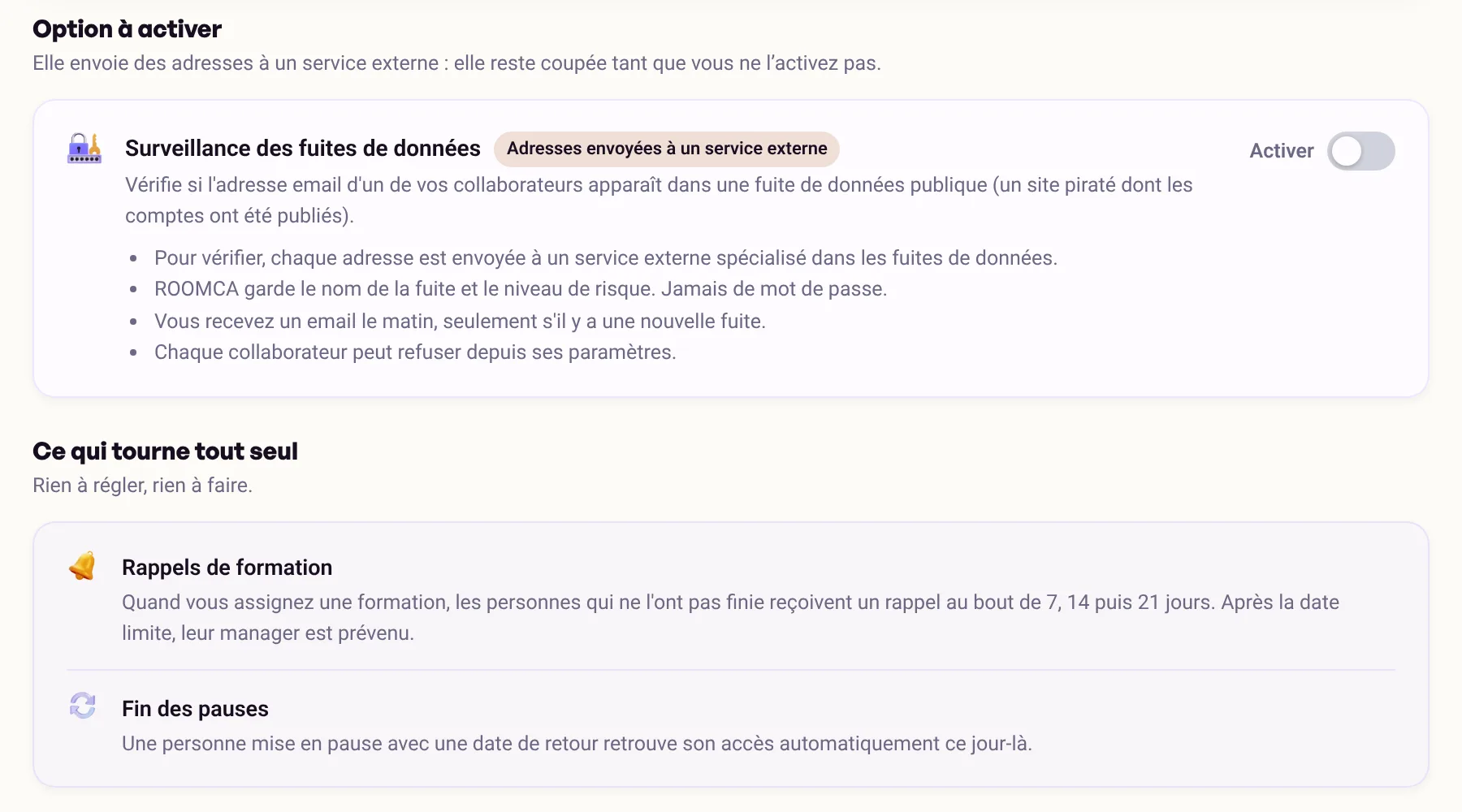Click the 'Option à activer' heading
The image size is (1462, 812).
127,29
